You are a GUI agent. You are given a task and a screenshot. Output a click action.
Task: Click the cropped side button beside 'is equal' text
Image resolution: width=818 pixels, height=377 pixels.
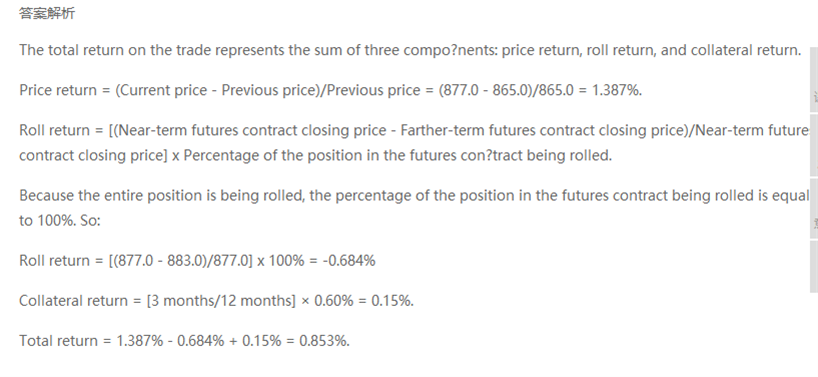pyautogui.click(x=814, y=208)
